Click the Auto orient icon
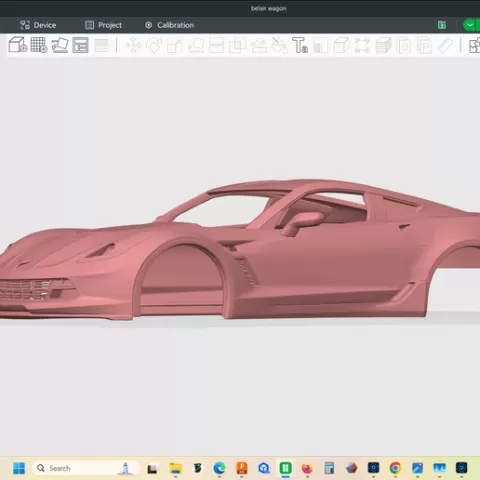Screen dimensions: 480x480 (60, 45)
